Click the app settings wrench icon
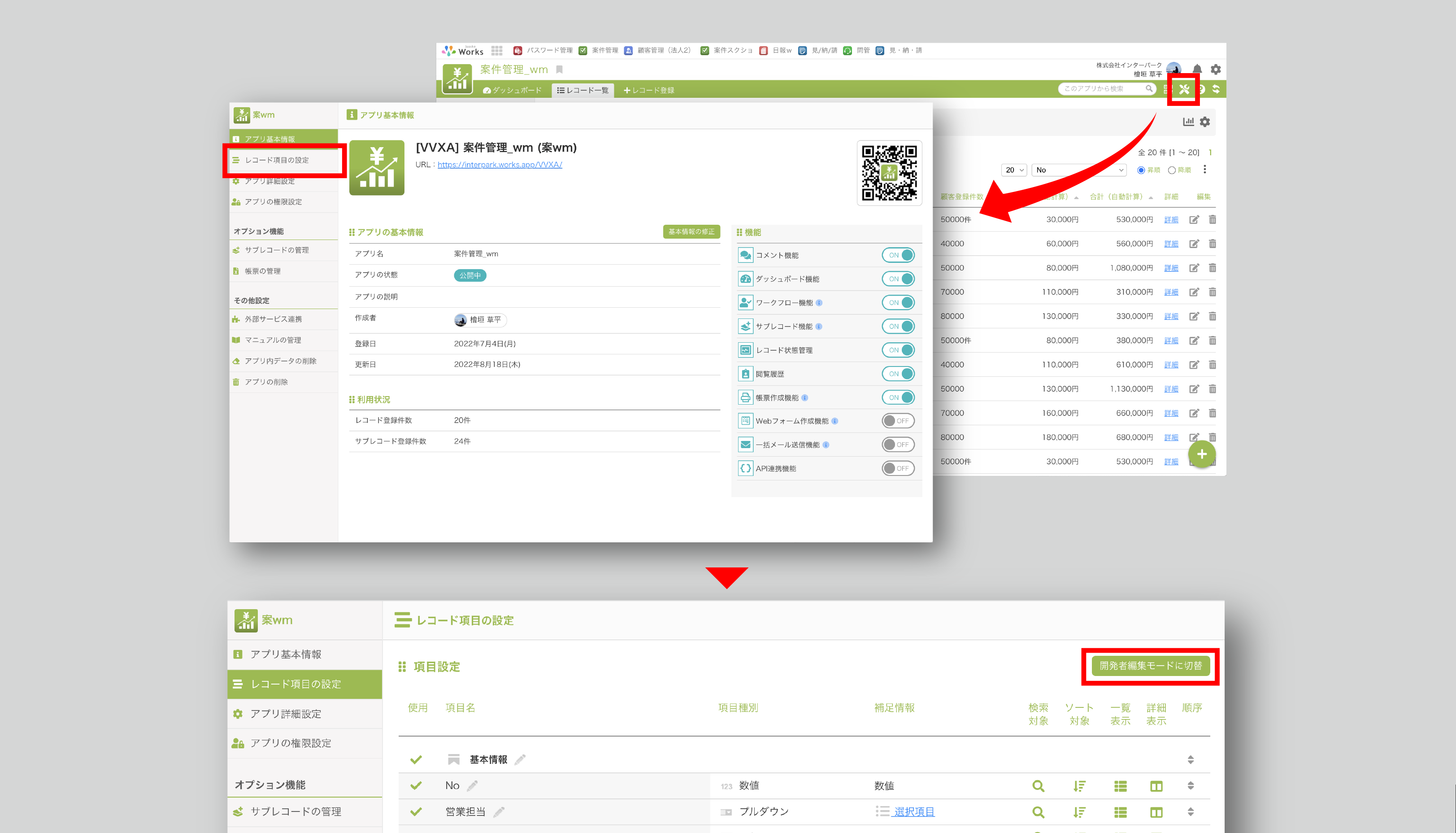1456x833 pixels. 1184,89
